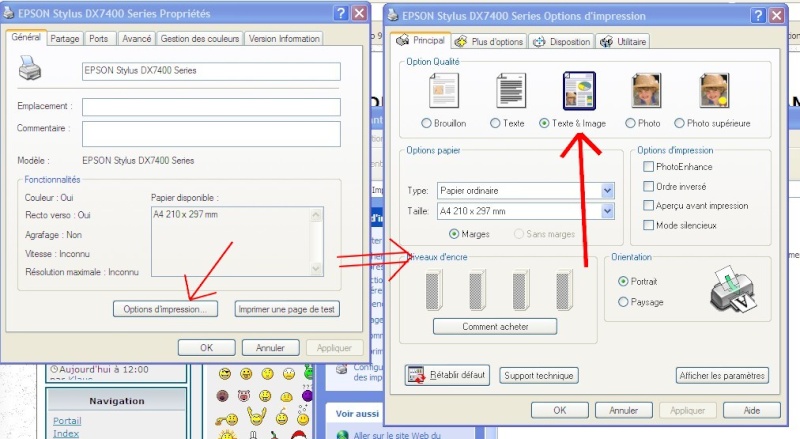Click Options d'impression button
This screenshot has height=439, width=800.
click(x=165, y=309)
